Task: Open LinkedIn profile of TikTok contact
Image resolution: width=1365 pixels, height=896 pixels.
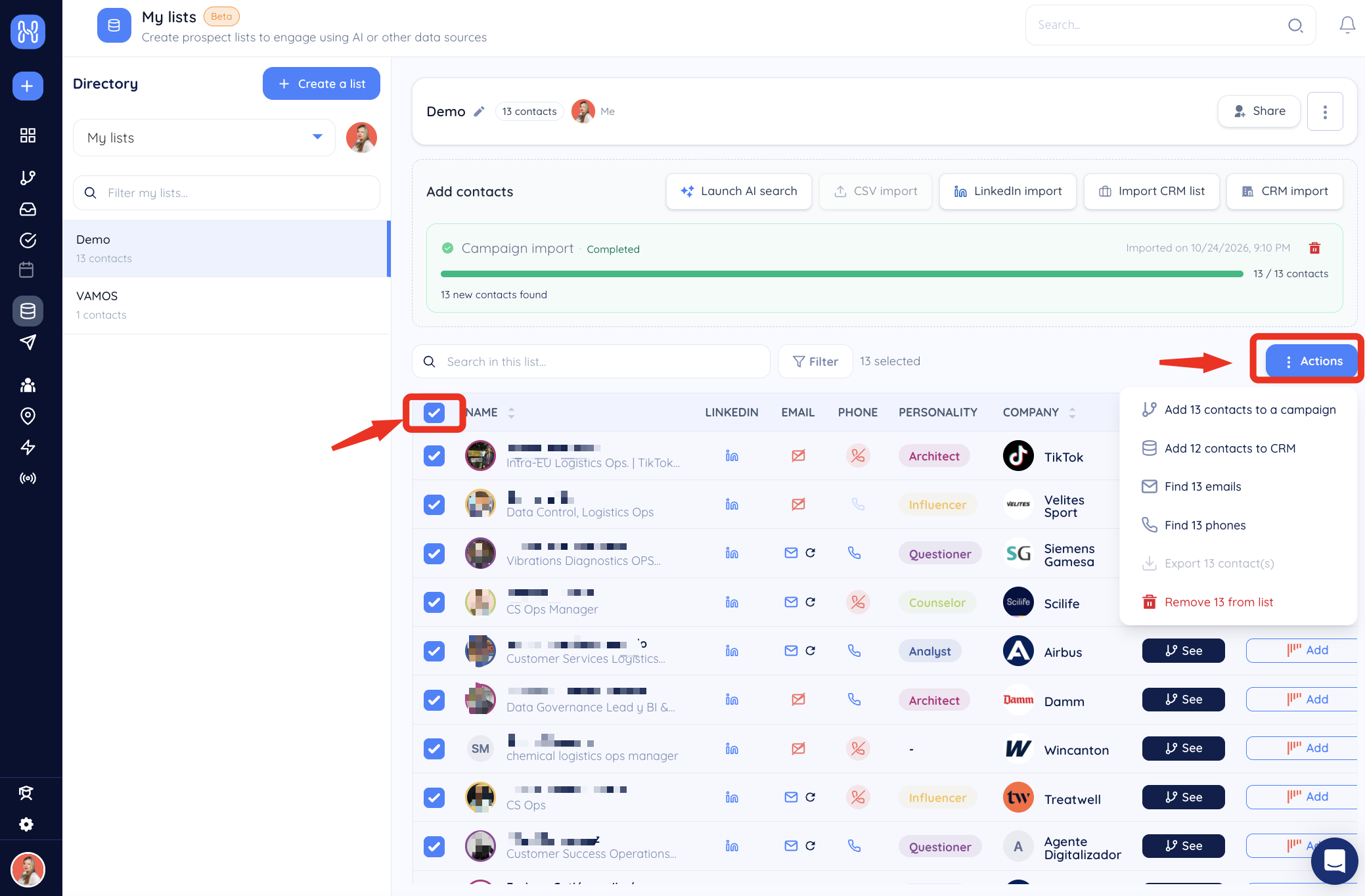Action: [732, 455]
